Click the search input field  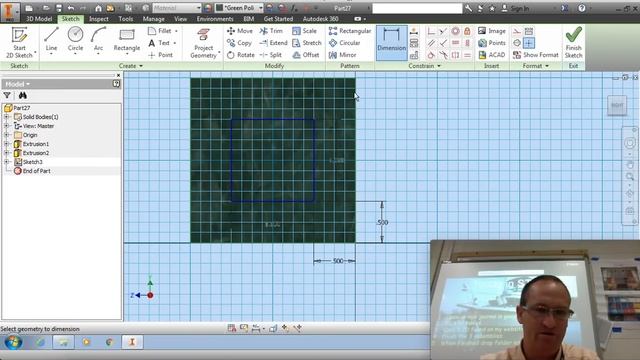(x=417, y=8)
